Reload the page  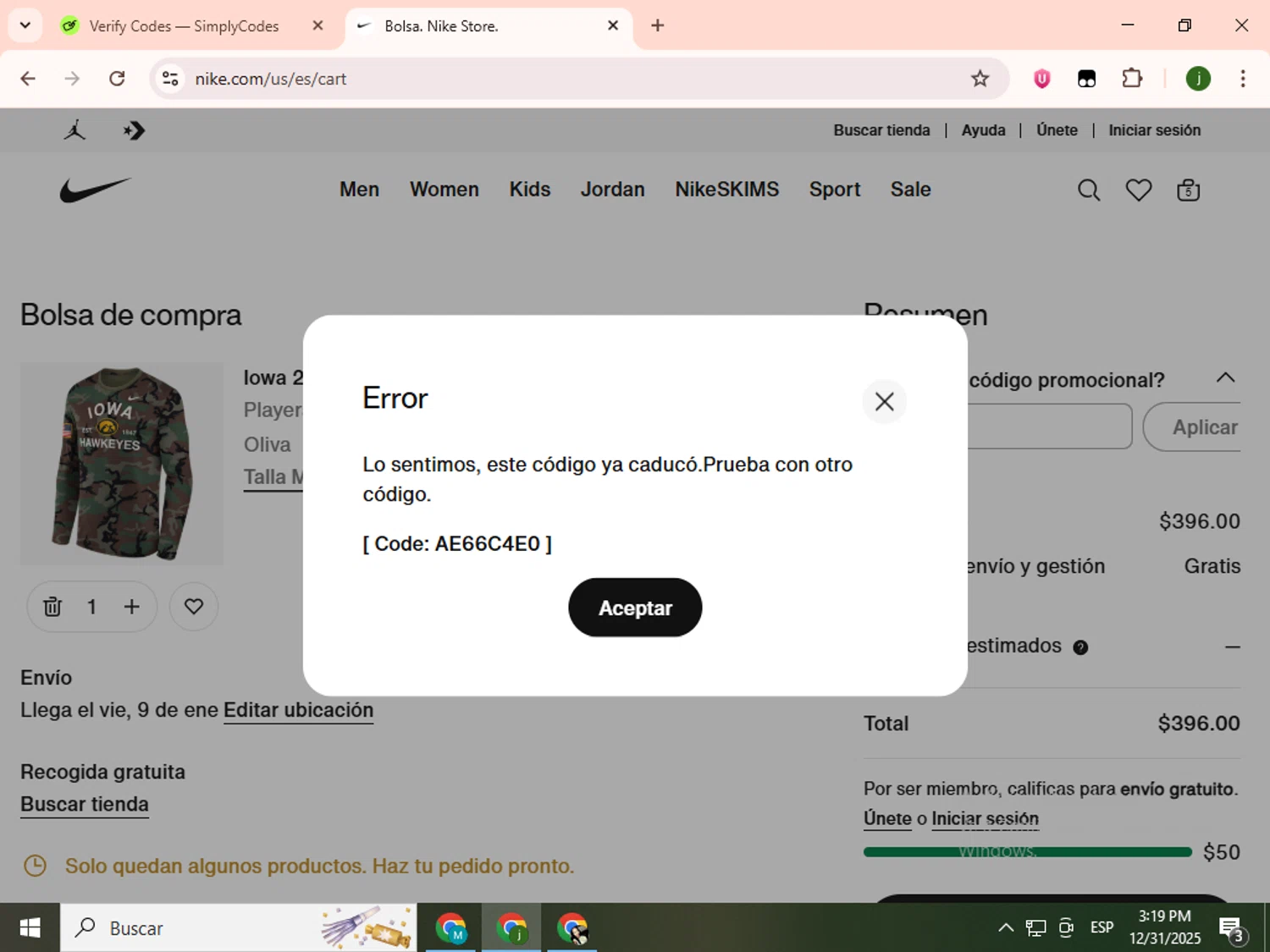point(117,79)
